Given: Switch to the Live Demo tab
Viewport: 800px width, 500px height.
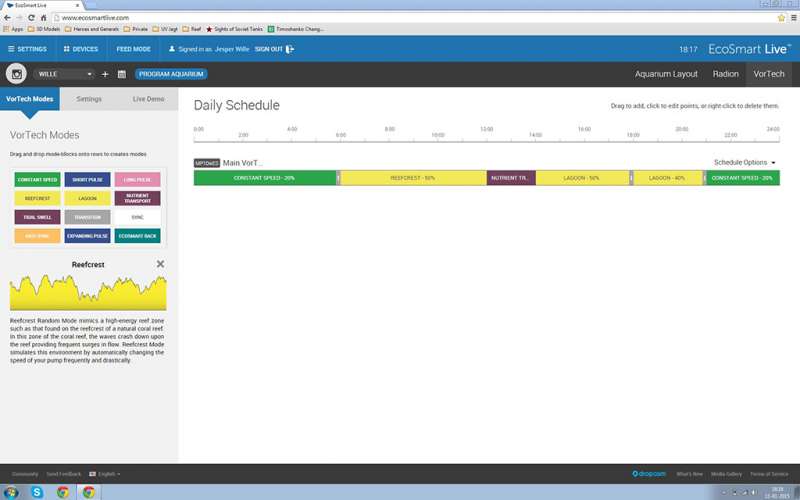Looking at the screenshot, I should click(x=148, y=99).
